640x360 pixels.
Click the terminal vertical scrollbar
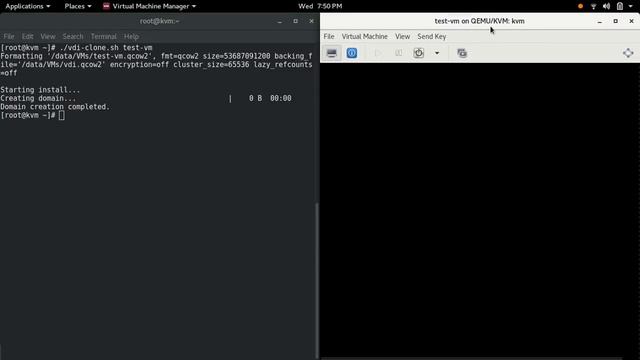(317, 281)
